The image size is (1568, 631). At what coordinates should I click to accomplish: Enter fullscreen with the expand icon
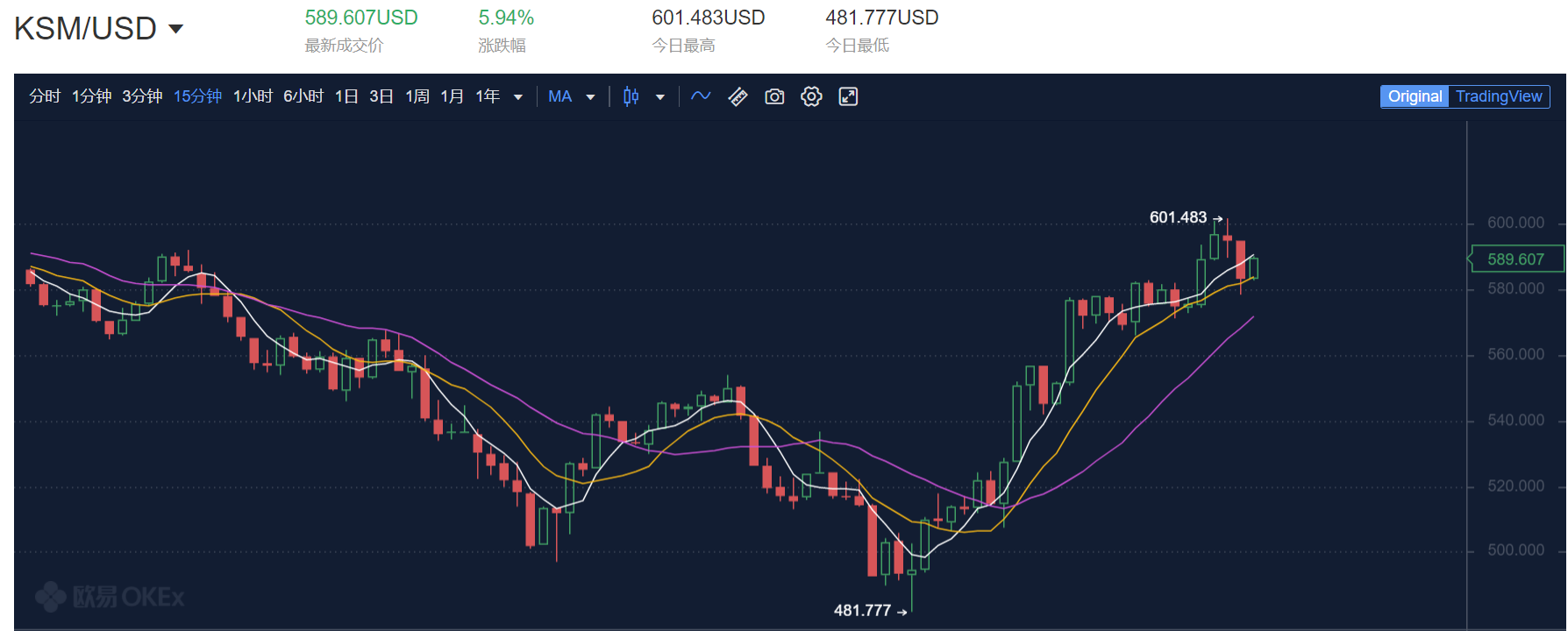tap(848, 96)
